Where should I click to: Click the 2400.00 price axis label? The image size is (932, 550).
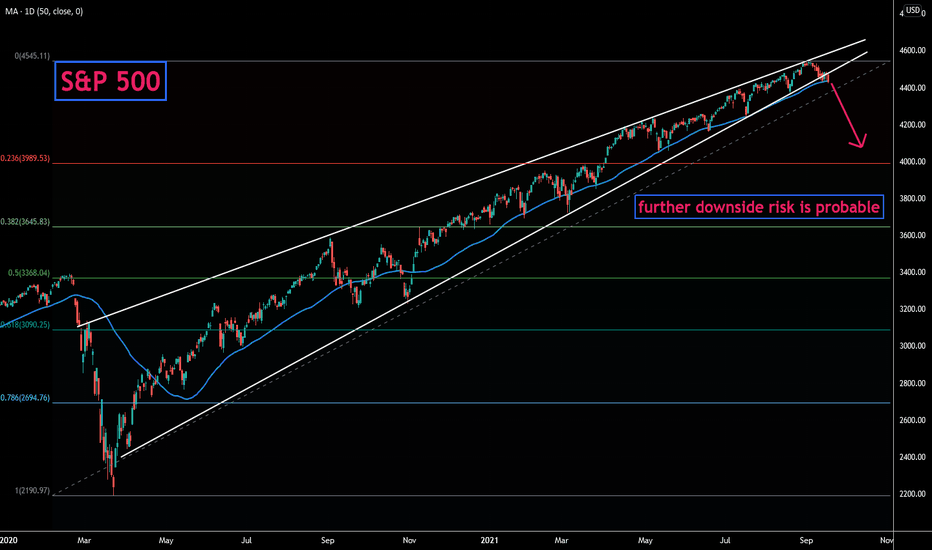[912, 457]
